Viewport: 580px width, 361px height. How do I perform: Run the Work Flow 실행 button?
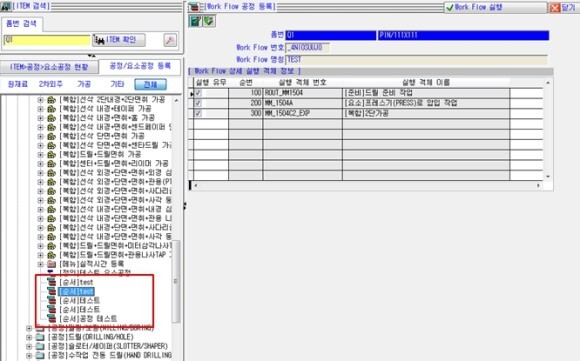click(x=495, y=7)
